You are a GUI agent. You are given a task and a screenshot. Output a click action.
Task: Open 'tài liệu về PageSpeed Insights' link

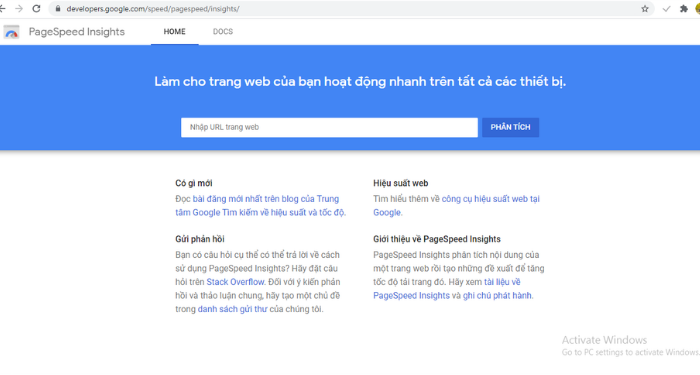click(x=447, y=288)
